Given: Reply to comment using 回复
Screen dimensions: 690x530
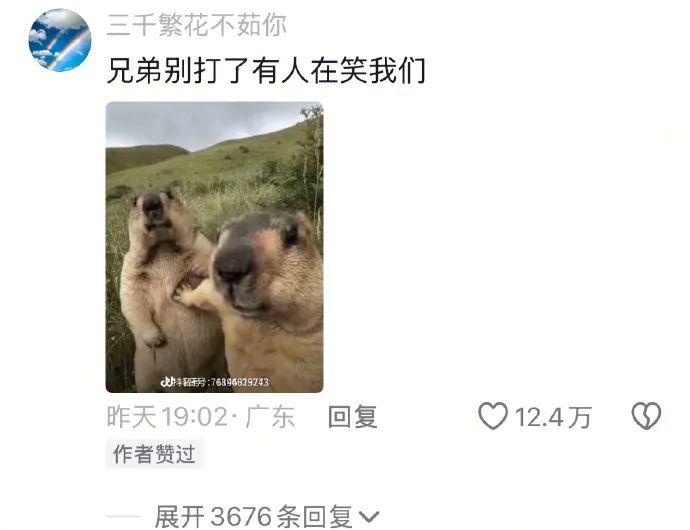Looking at the screenshot, I should [x=352, y=416].
